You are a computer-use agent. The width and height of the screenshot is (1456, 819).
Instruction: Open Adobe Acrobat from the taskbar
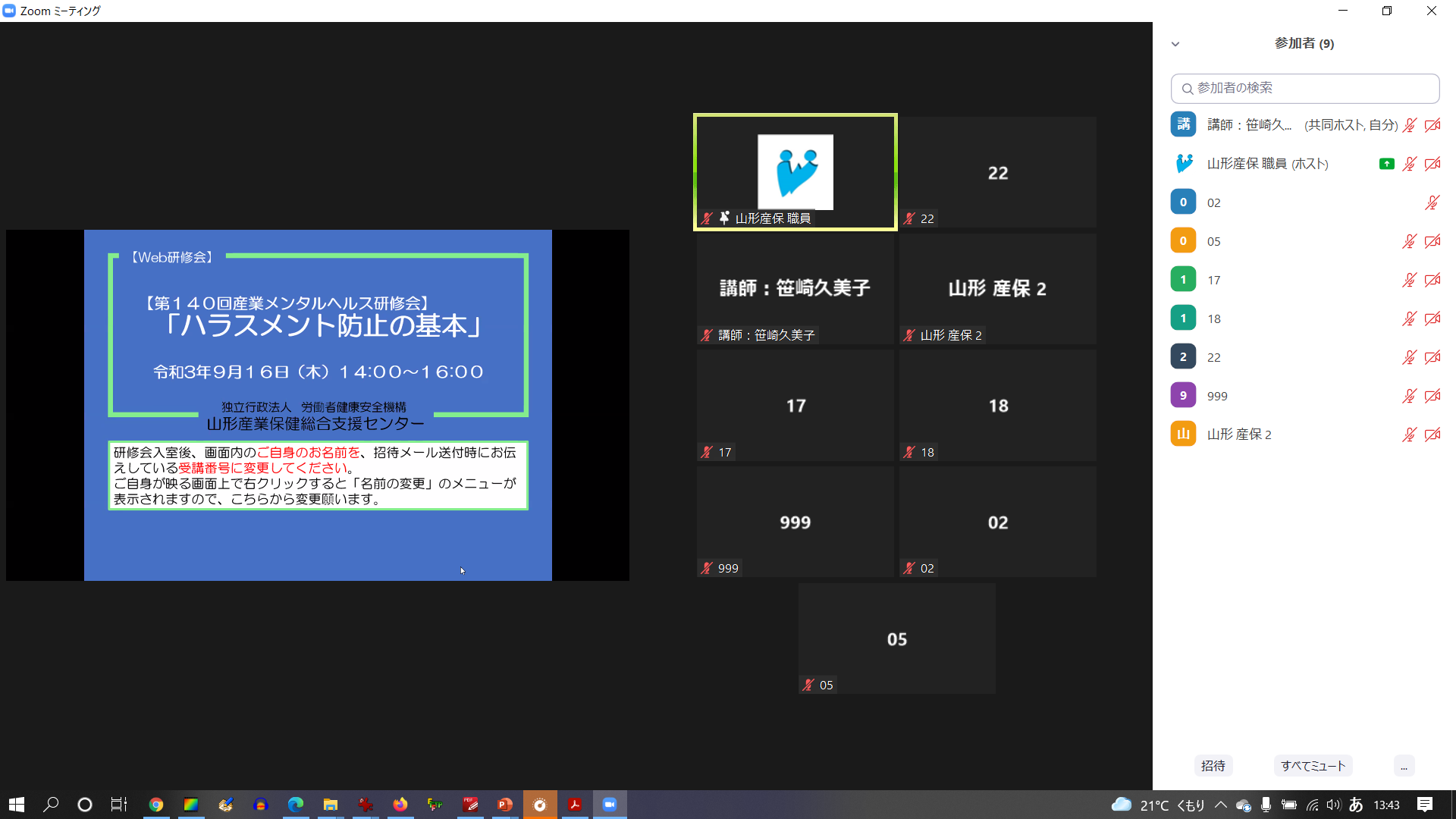pos(575,805)
